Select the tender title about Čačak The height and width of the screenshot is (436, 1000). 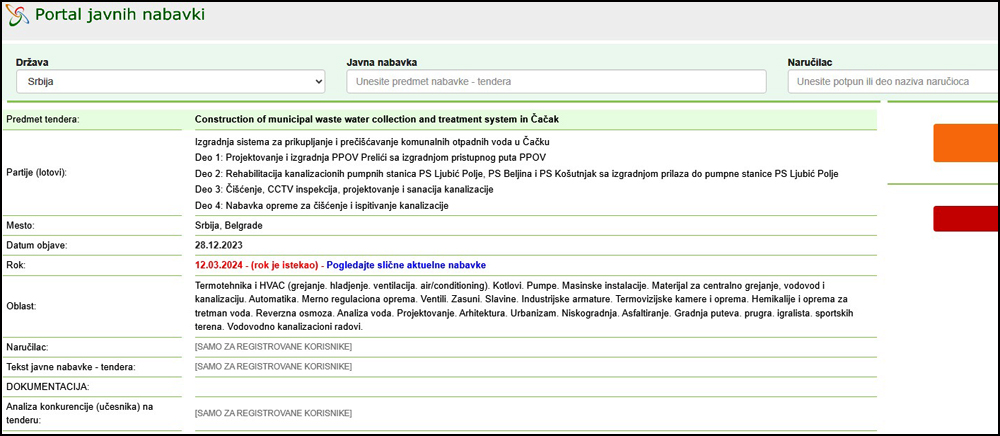pyautogui.click(x=377, y=120)
